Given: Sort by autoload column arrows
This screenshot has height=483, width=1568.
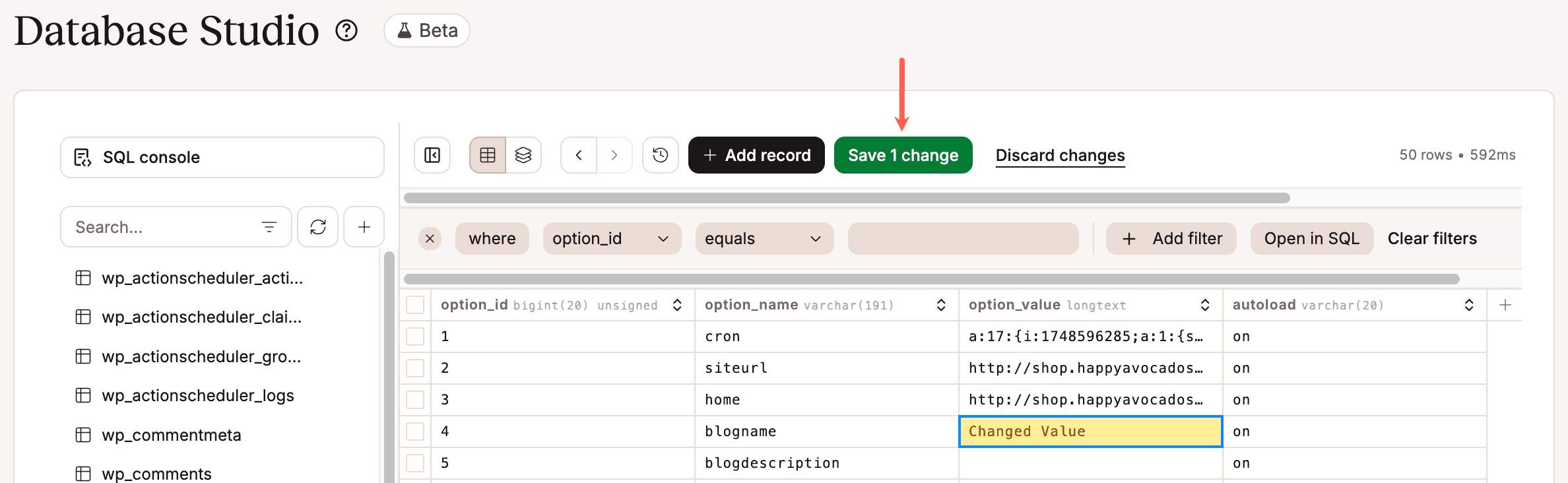Looking at the screenshot, I should [1469, 305].
